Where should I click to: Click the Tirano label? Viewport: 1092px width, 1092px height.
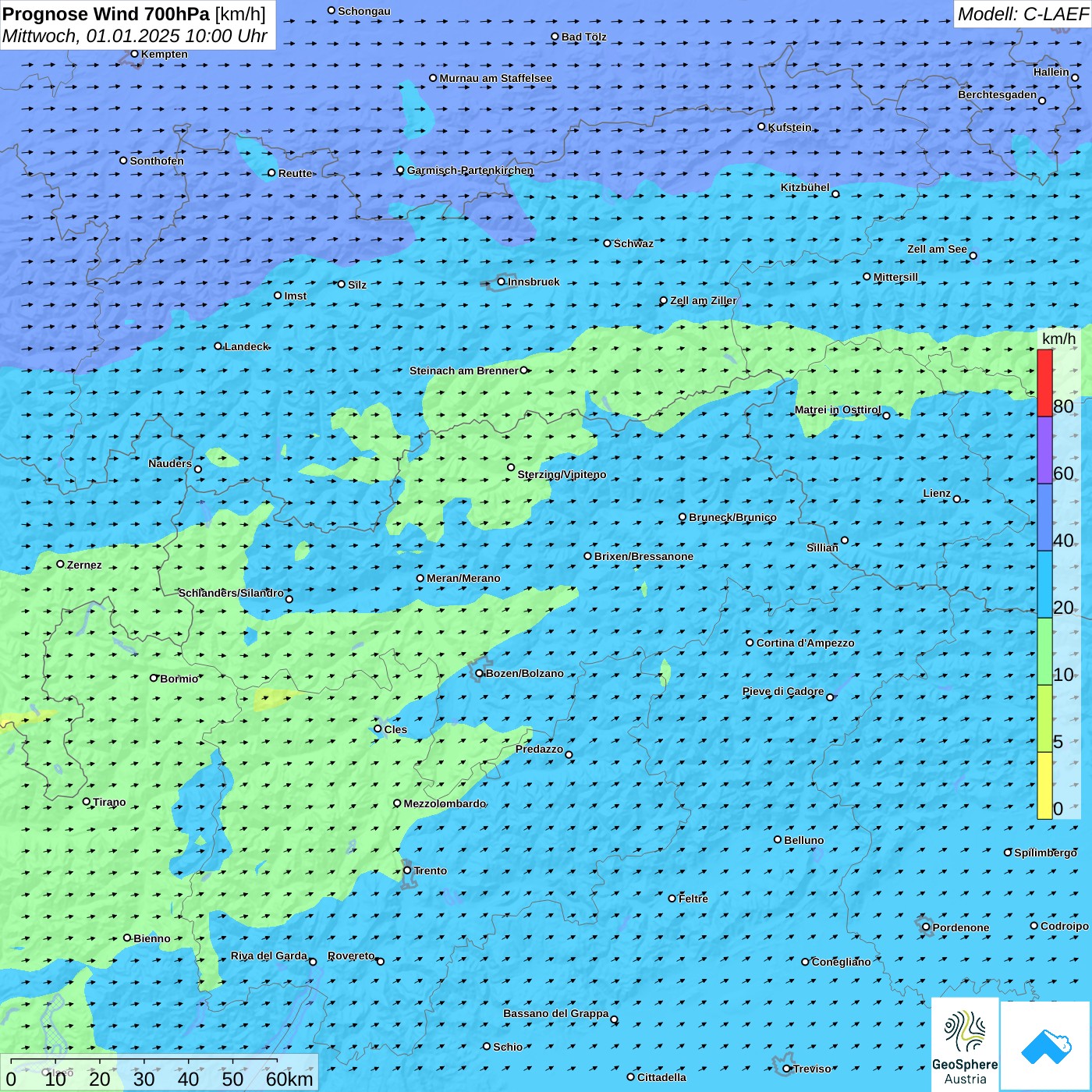[x=109, y=802]
